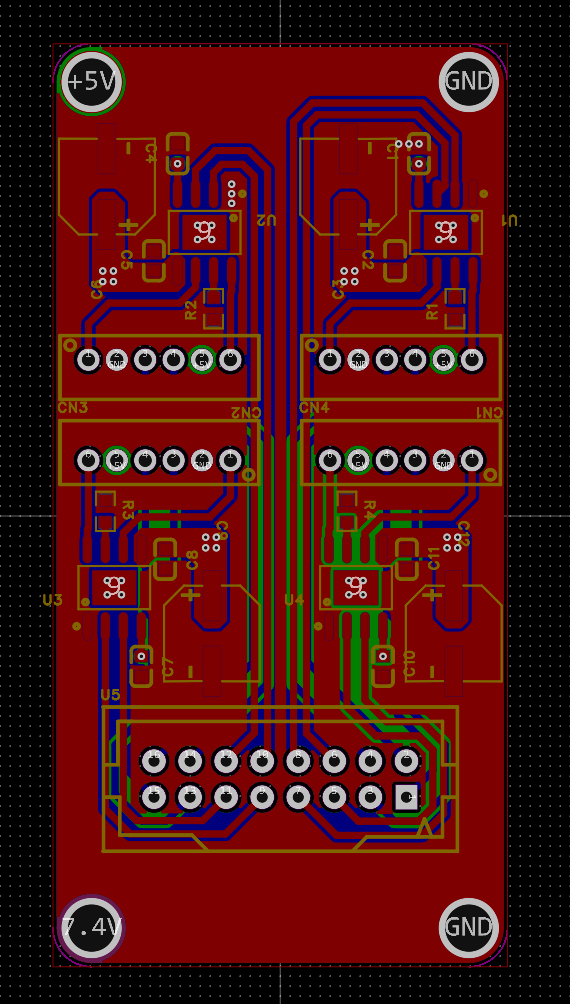570x1004 pixels.
Task: Click the GND pad of connector CN4
Action: [359, 359]
